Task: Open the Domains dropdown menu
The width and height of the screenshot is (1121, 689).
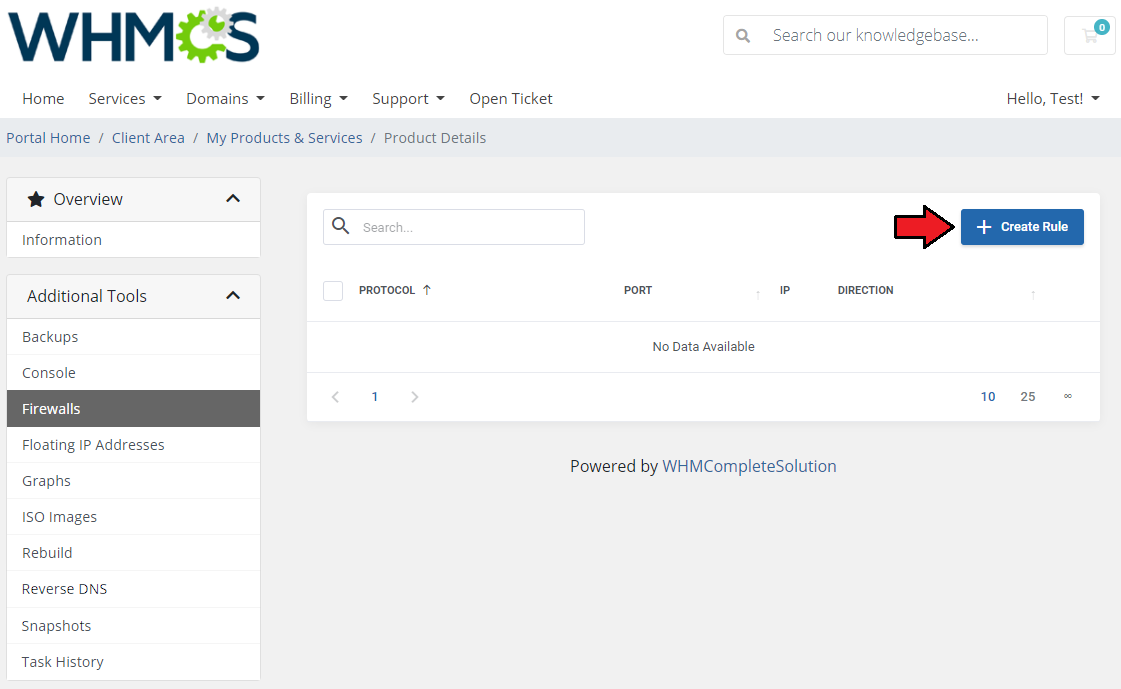Action: click(x=225, y=99)
